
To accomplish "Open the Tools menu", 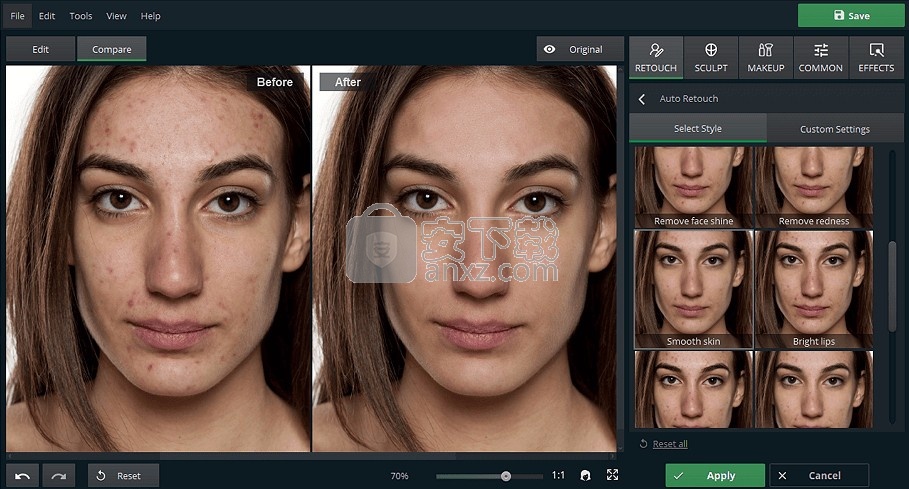I will (x=81, y=16).
